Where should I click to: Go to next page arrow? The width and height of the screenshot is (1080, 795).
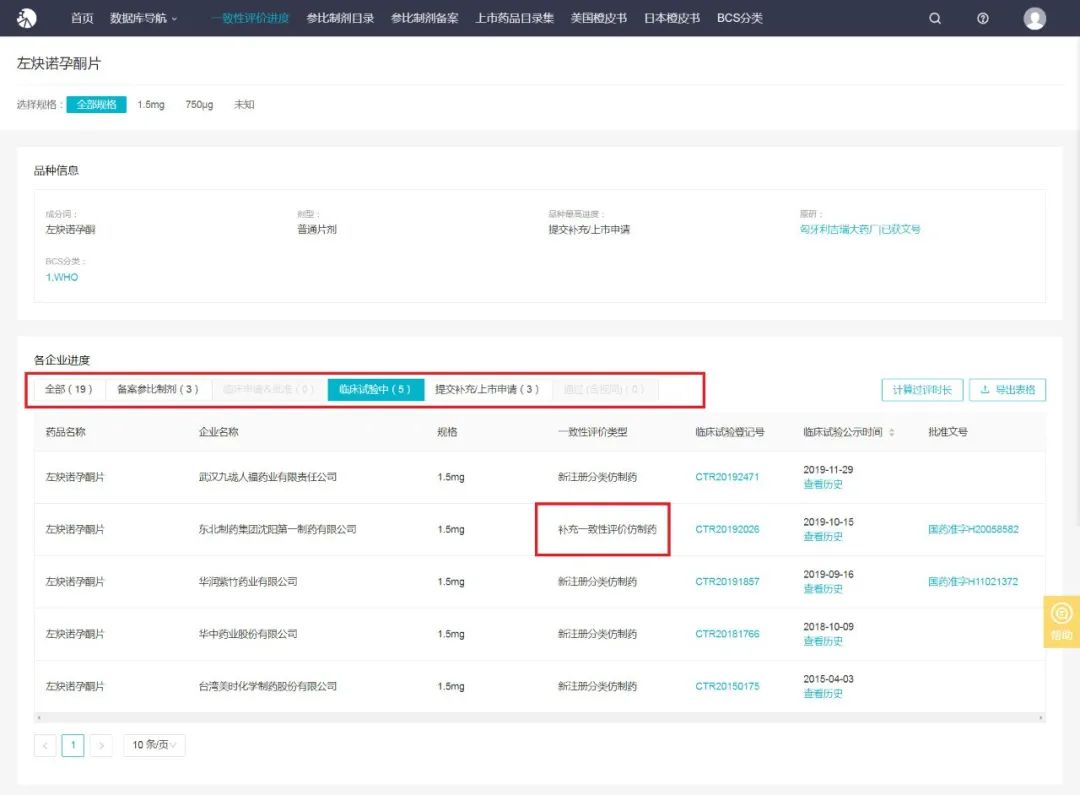[x=101, y=745]
